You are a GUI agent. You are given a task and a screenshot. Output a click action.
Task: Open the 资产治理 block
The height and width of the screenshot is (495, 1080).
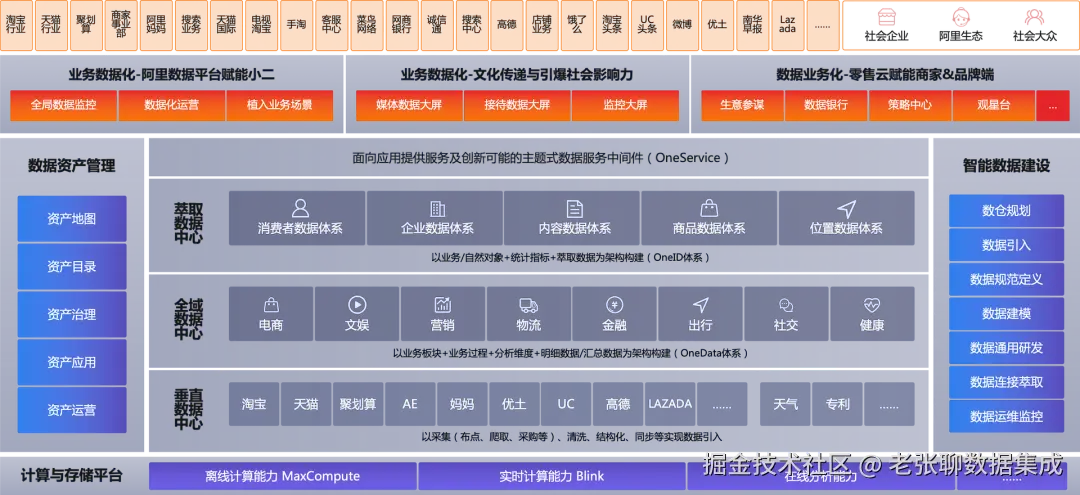pos(72,315)
